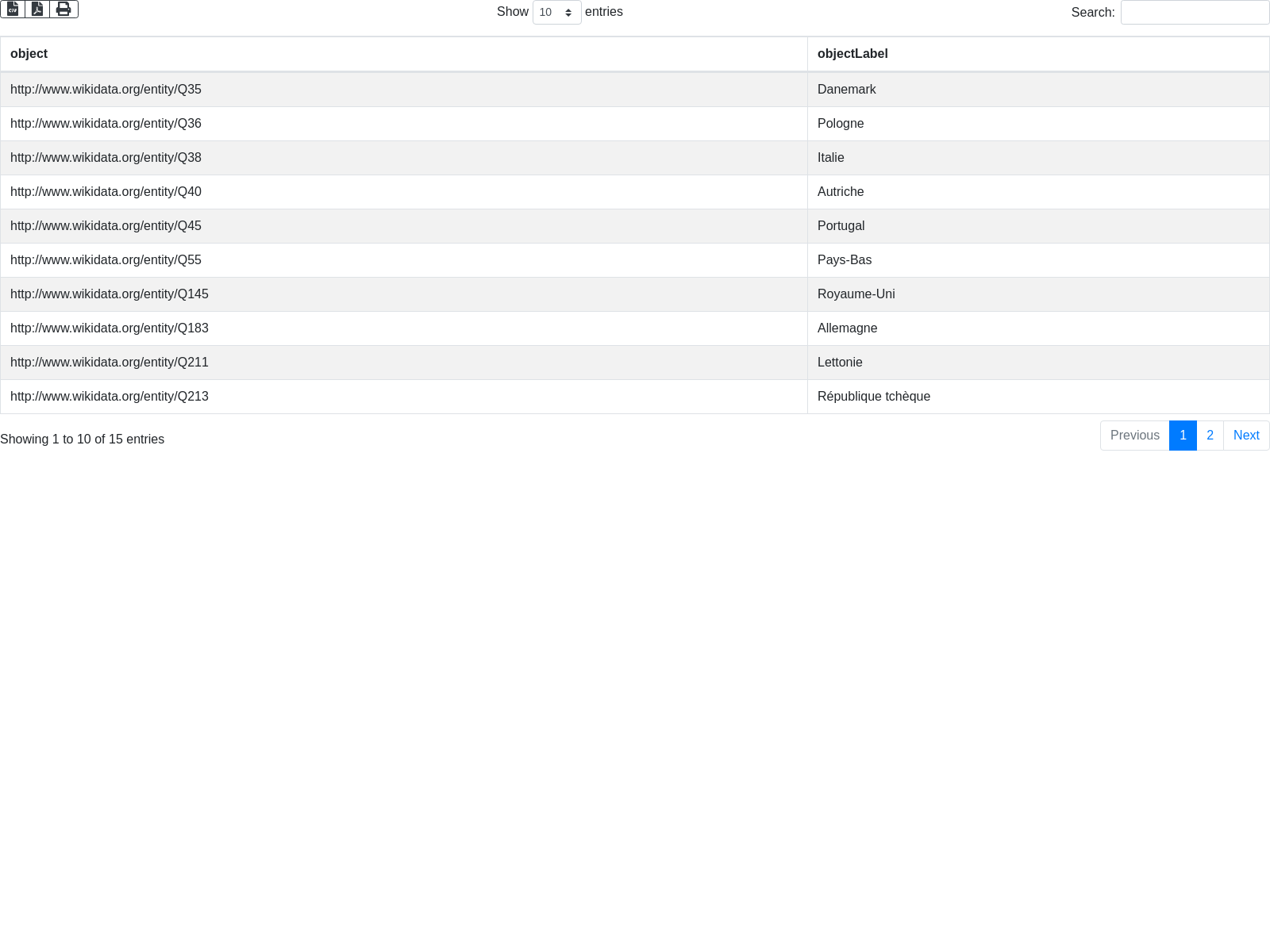Sort by the objectLabel column header
The height and width of the screenshot is (952, 1270).
(852, 54)
